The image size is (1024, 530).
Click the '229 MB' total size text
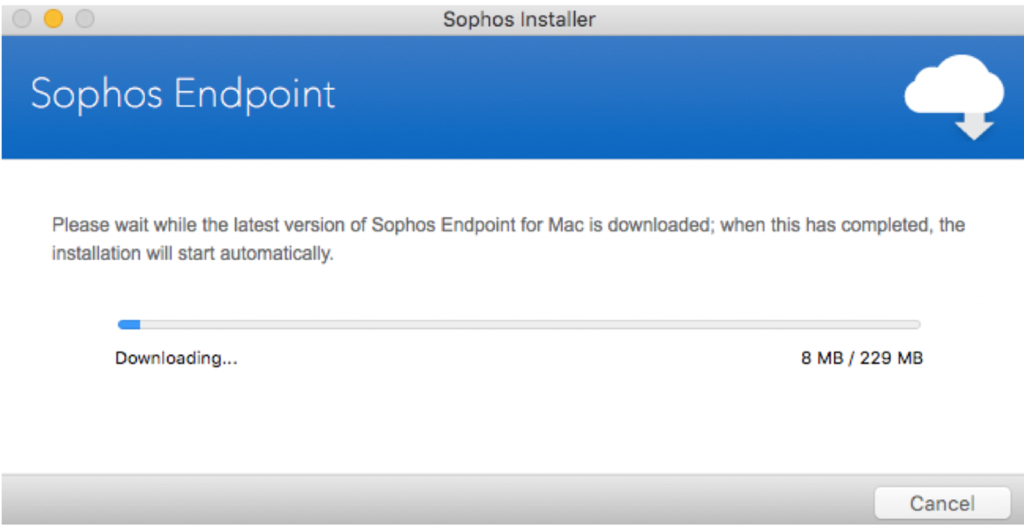pyautogui.click(x=891, y=358)
